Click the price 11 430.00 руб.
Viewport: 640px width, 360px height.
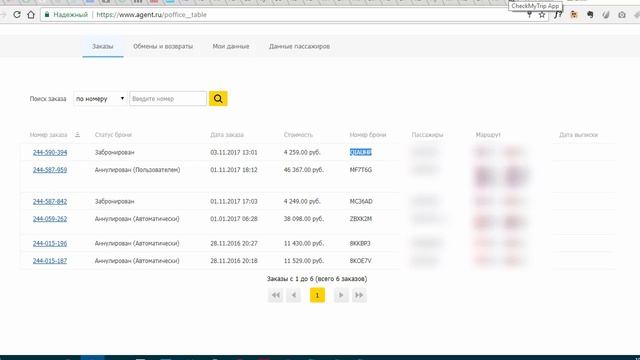[x=304, y=243]
